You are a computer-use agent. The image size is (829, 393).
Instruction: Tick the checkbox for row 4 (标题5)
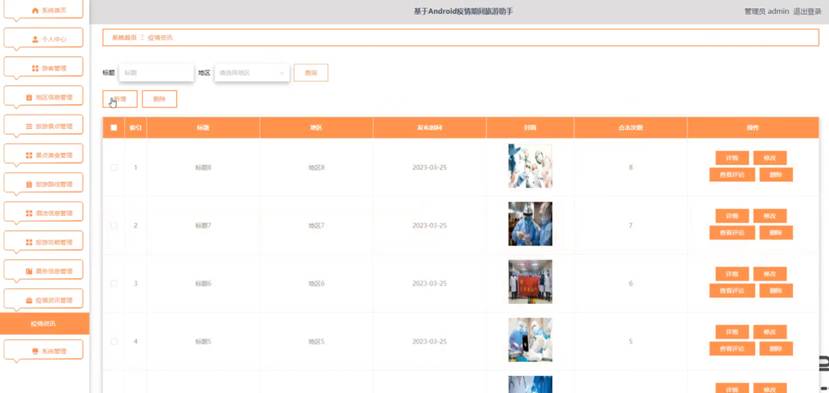tap(114, 342)
